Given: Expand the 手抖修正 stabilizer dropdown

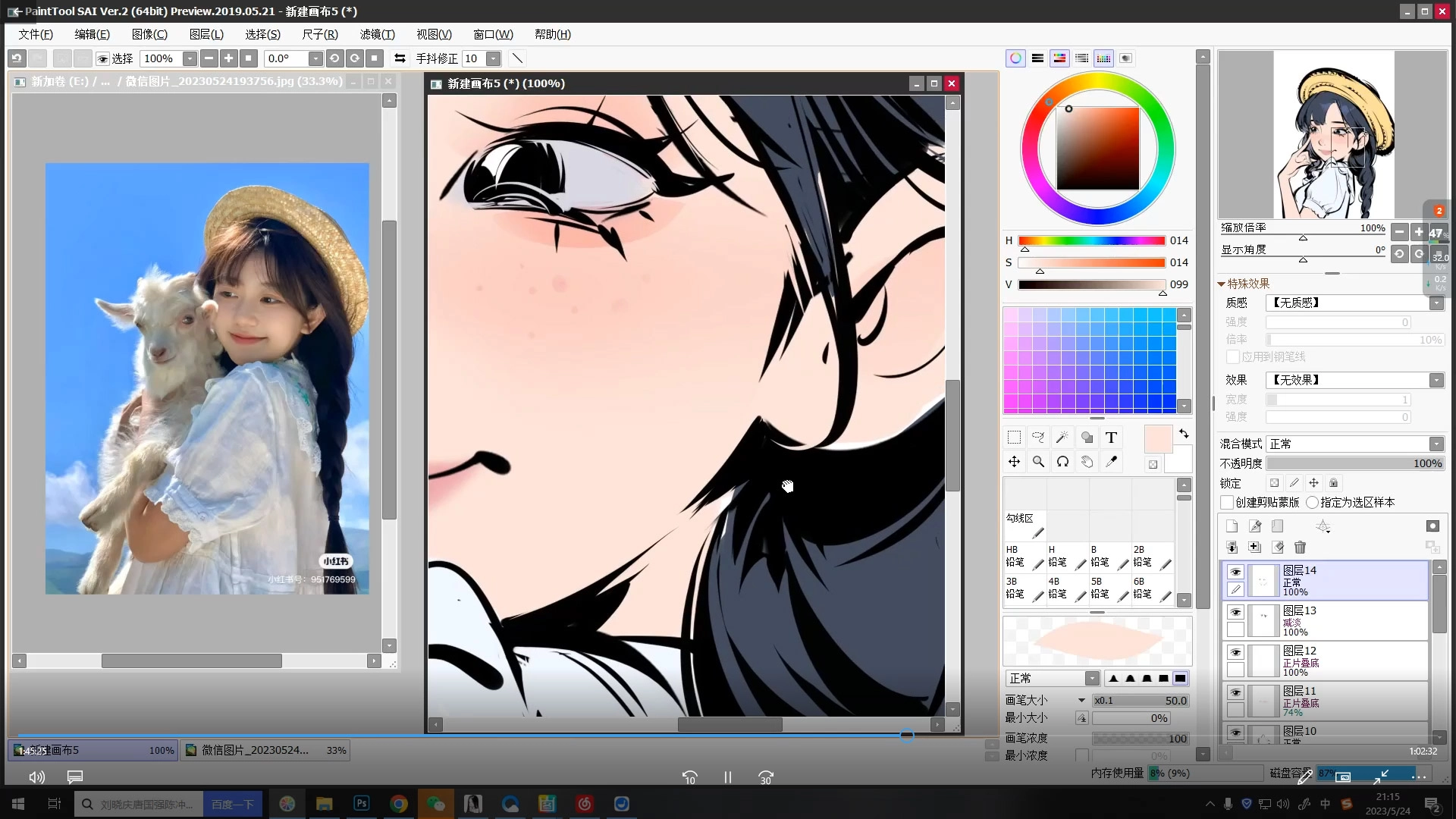Looking at the screenshot, I should tap(493, 59).
